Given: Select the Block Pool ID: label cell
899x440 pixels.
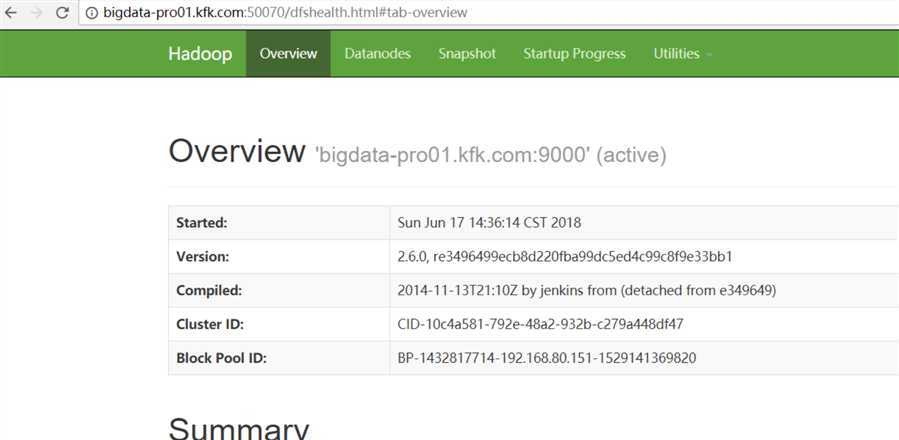Looking at the screenshot, I should pyautogui.click(x=279, y=358).
